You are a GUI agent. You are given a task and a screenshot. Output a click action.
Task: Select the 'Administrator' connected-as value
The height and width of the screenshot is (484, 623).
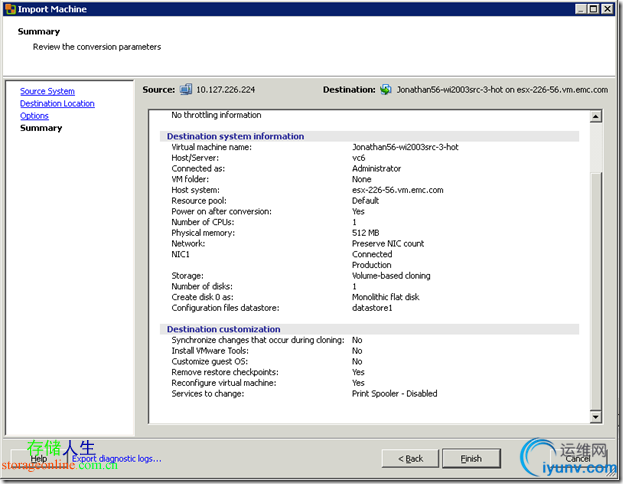pyautogui.click(x=376, y=168)
